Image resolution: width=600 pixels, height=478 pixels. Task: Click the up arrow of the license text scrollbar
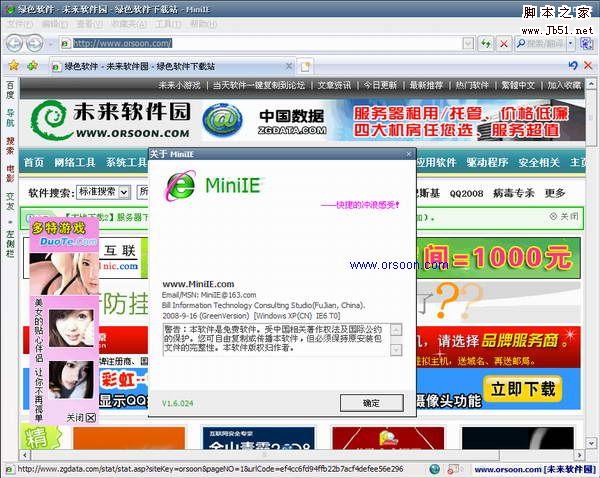tap(396, 330)
